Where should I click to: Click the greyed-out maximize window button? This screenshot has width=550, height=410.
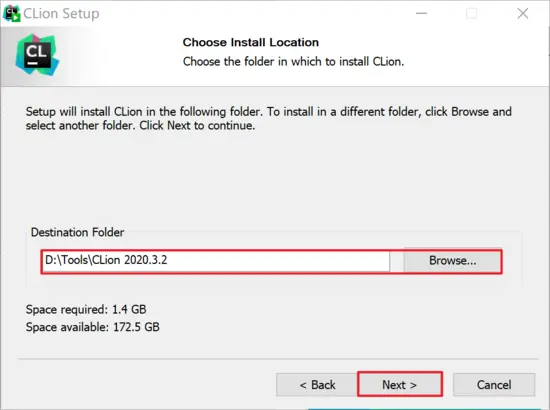[471, 13]
